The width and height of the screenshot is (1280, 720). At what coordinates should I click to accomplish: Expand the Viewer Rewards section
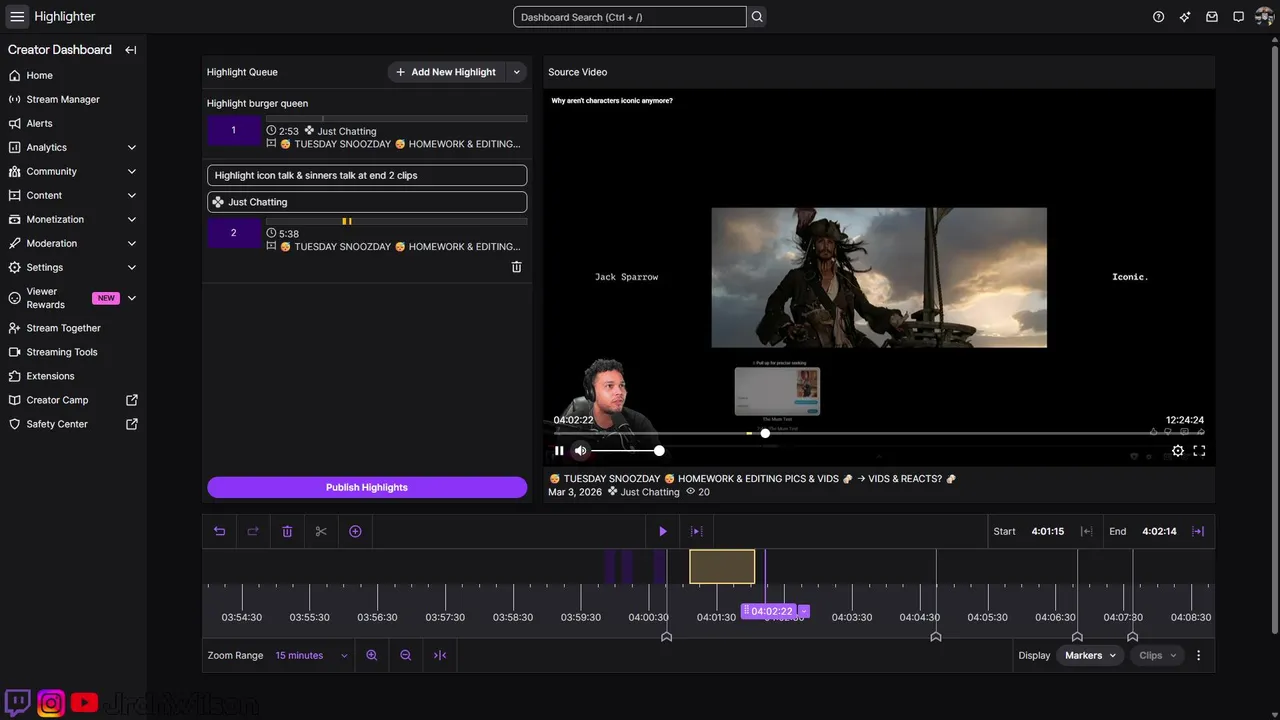[x=132, y=298]
